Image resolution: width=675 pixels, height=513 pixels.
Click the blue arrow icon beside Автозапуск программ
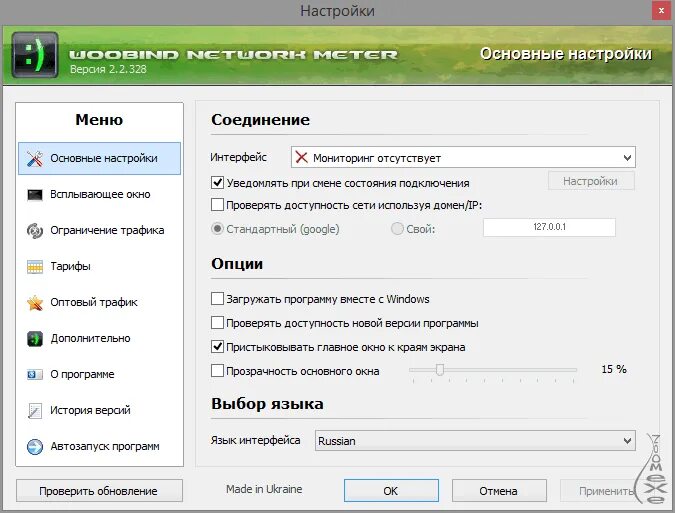35,447
